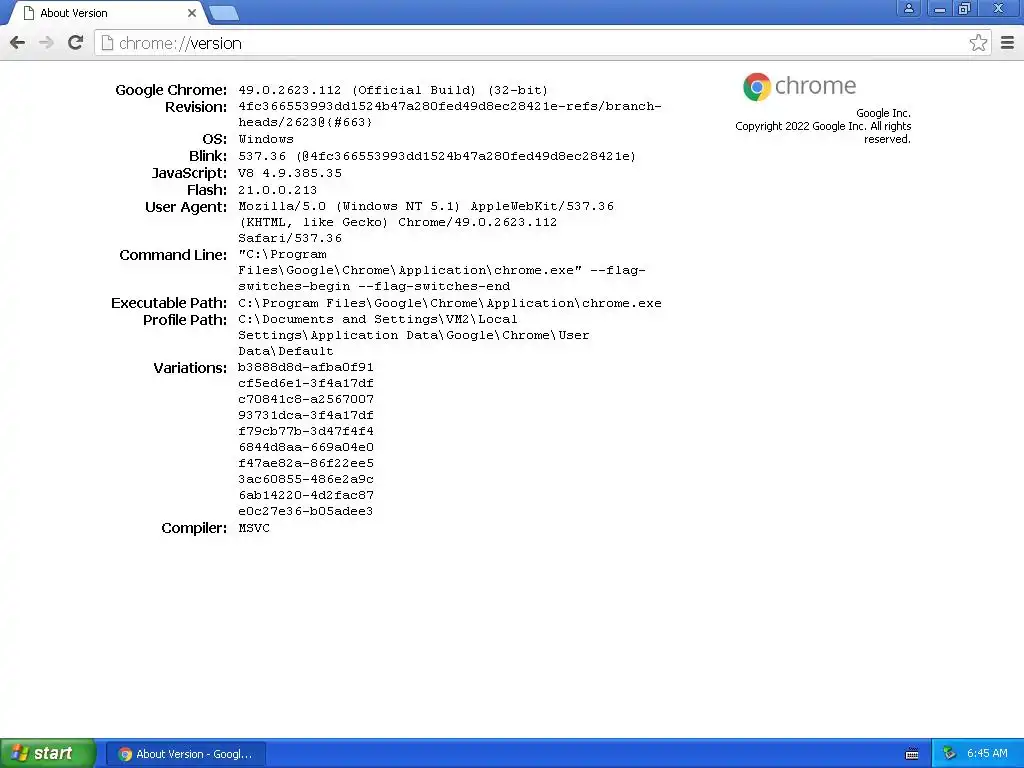Click variation e0c27e36-b05adee3
This screenshot has width=1024, height=768.
click(306, 511)
